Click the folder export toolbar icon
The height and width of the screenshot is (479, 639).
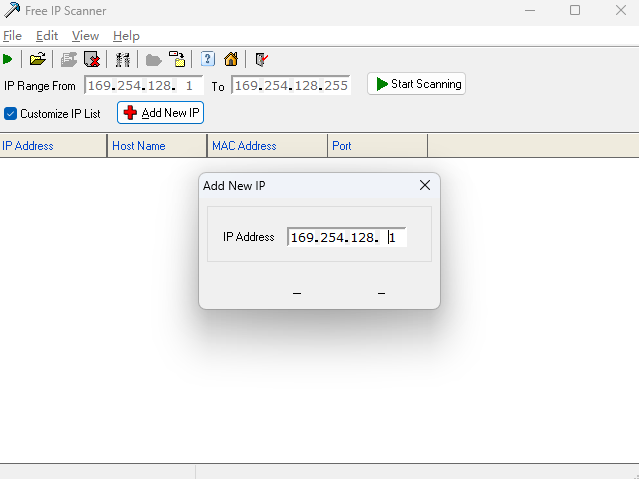(176, 59)
